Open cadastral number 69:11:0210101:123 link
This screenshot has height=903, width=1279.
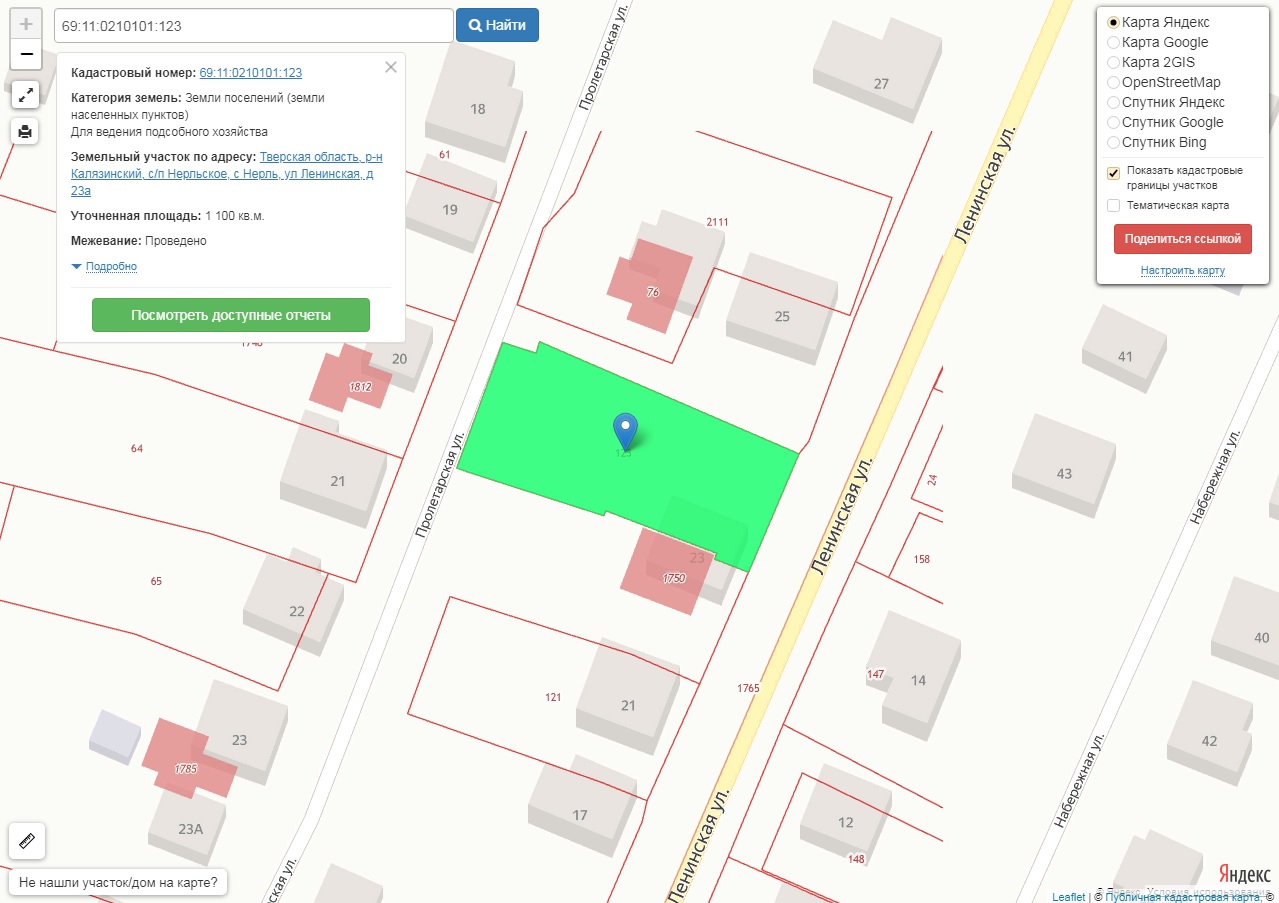251,73
